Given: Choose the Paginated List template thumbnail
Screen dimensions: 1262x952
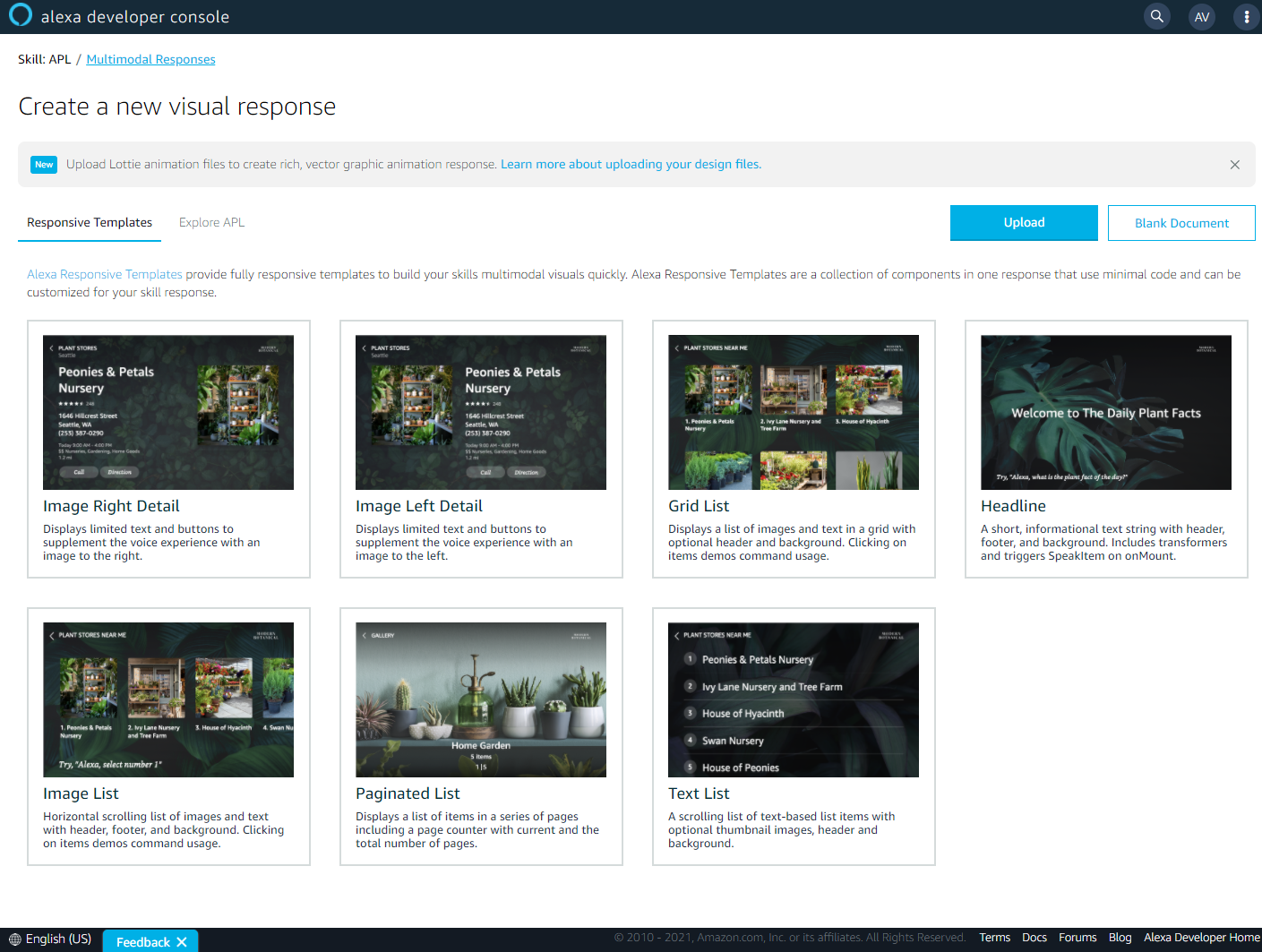Looking at the screenshot, I should point(480,699).
